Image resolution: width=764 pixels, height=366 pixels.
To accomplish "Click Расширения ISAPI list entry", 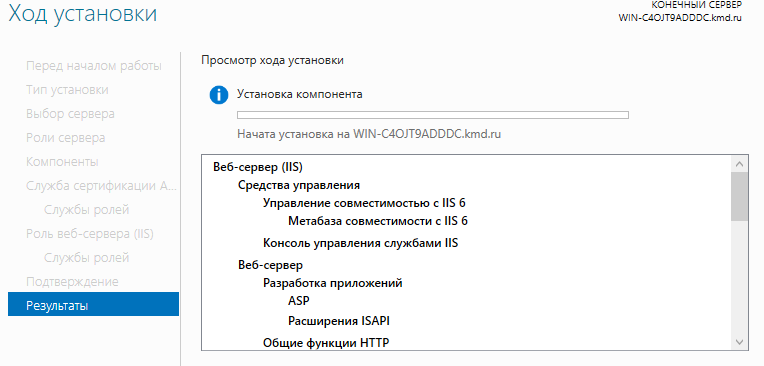I will pos(339,321).
